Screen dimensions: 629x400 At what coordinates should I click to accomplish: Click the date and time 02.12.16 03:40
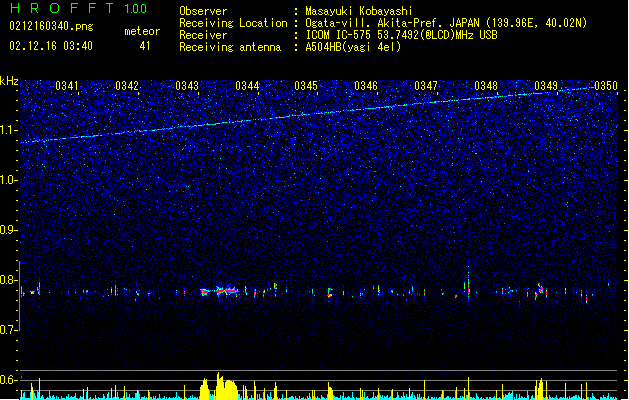(x=51, y=46)
